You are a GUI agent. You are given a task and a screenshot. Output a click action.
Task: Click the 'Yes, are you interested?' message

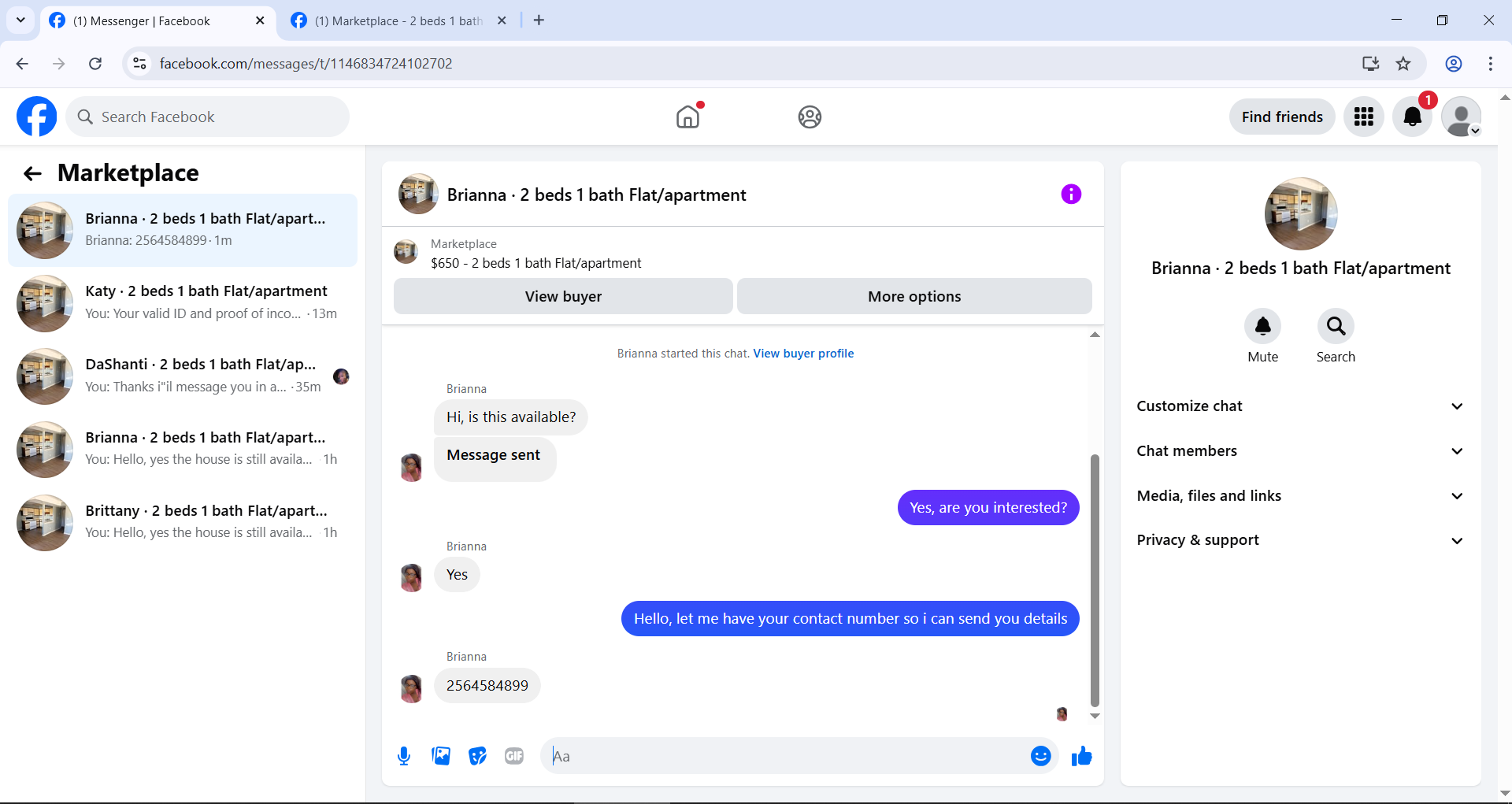[x=988, y=507]
